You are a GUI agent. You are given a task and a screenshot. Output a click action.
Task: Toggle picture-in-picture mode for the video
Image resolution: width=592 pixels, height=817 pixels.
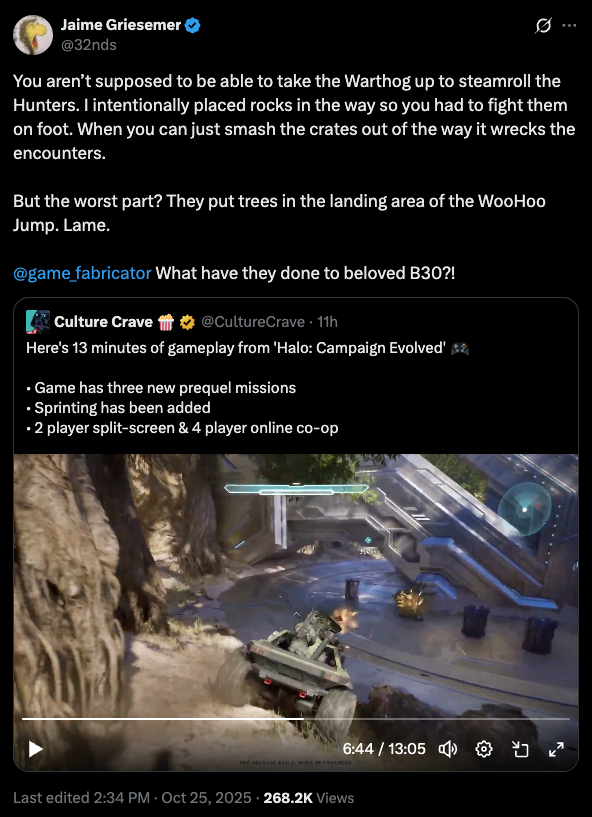coord(520,749)
